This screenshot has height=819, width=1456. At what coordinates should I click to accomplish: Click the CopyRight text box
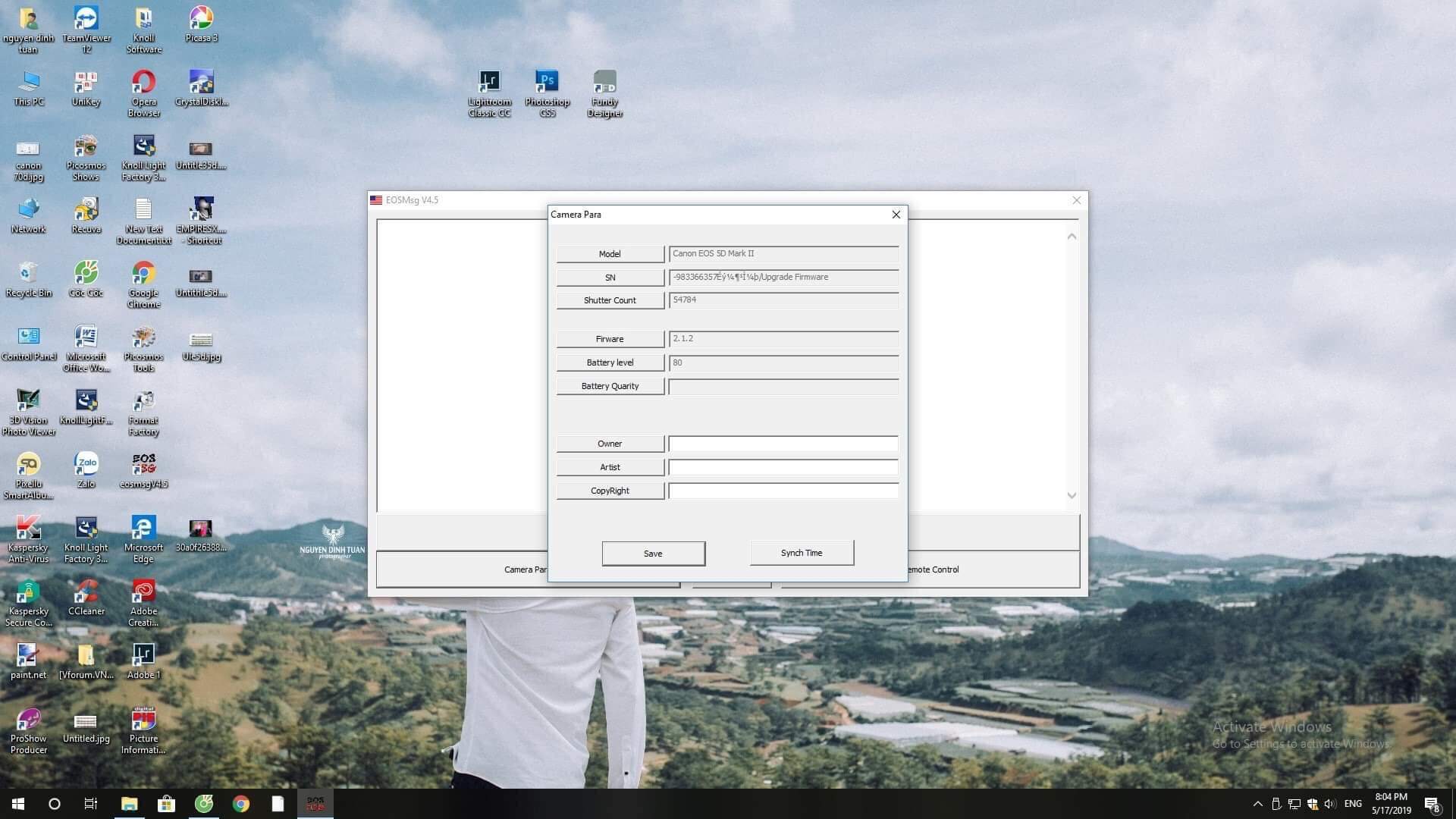(x=783, y=491)
